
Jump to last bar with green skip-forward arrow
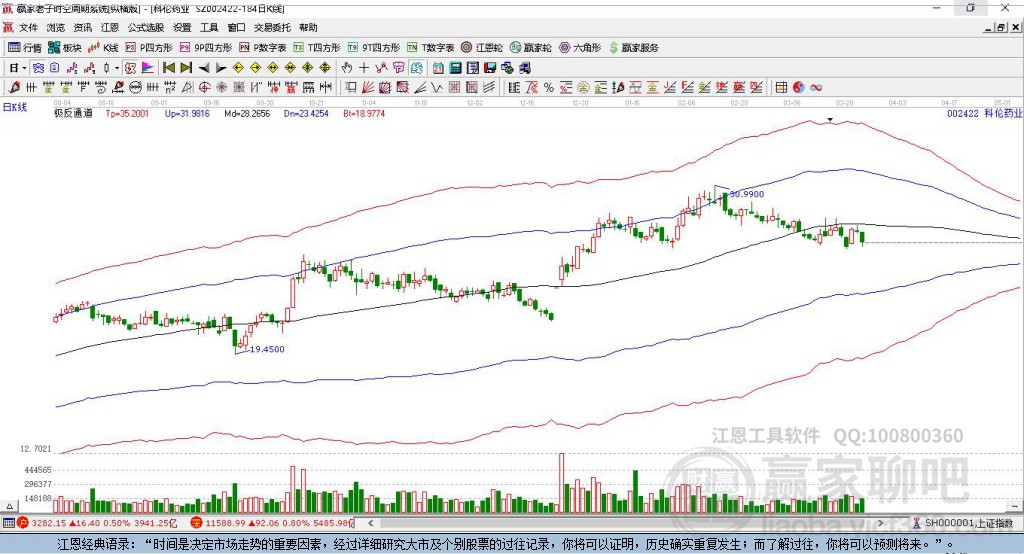(186, 68)
